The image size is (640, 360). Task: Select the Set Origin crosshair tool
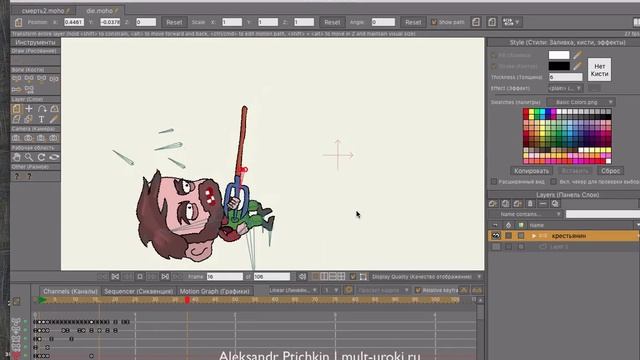coord(29,109)
